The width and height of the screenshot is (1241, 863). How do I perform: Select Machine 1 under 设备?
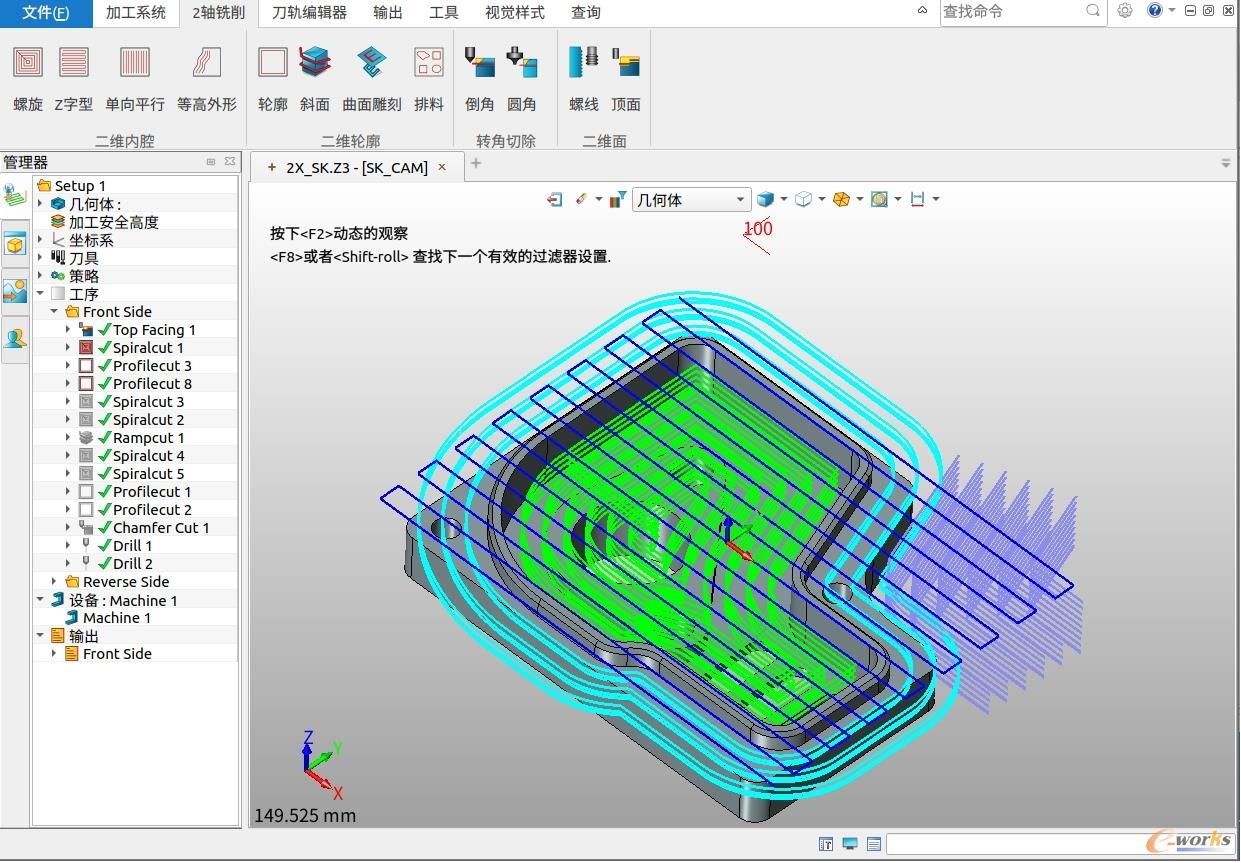click(117, 618)
